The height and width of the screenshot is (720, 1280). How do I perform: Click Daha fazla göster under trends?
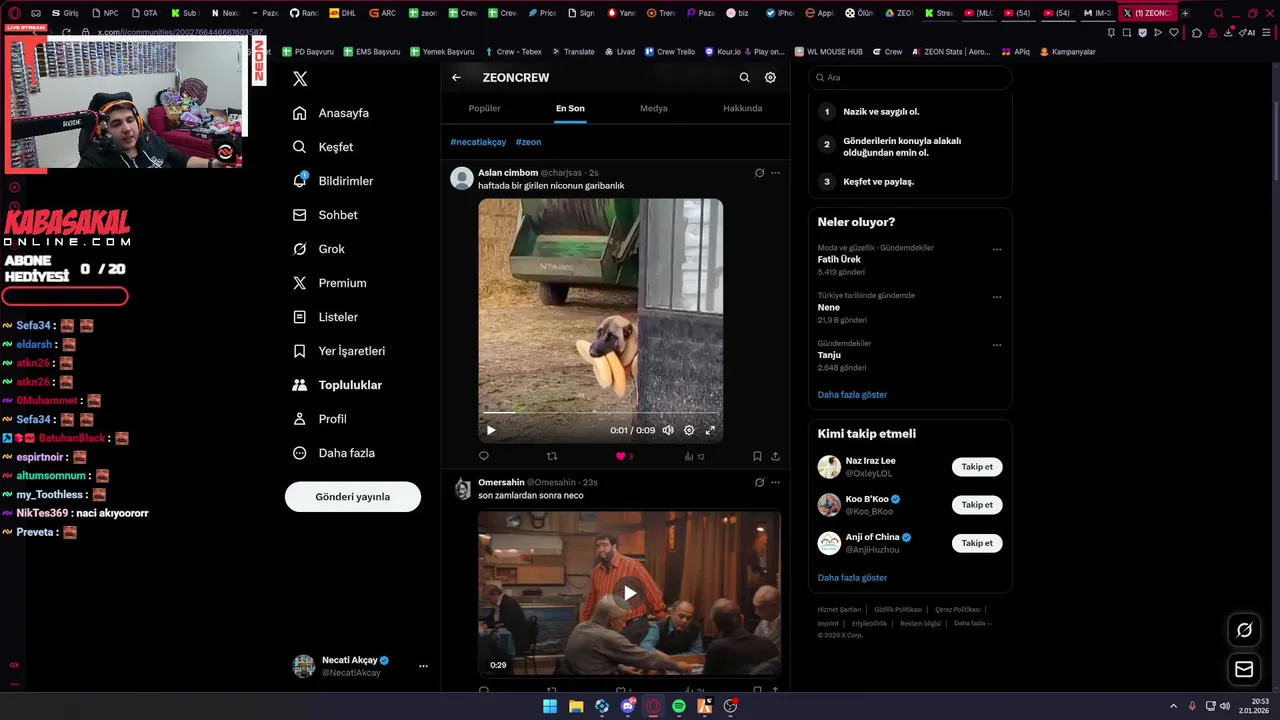(852, 395)
